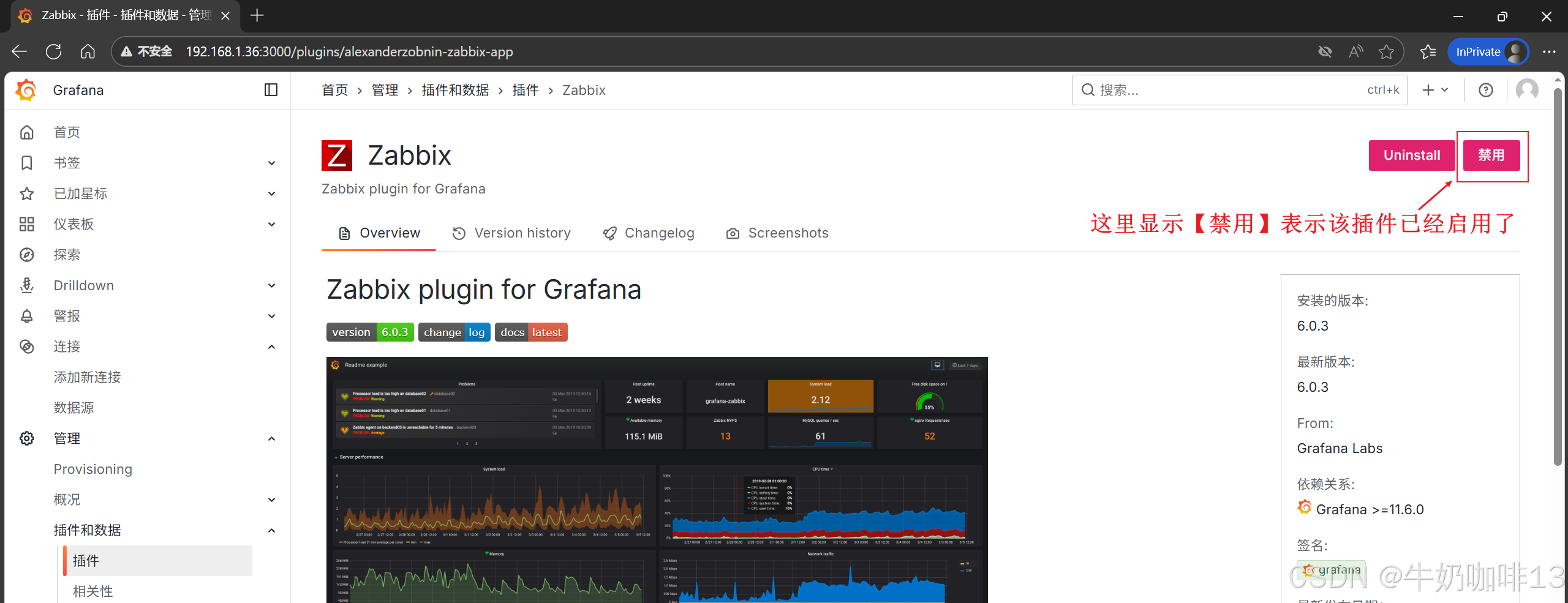
Task: Open the 首页 home item in sidebar
Action: (x=67, y=132)
